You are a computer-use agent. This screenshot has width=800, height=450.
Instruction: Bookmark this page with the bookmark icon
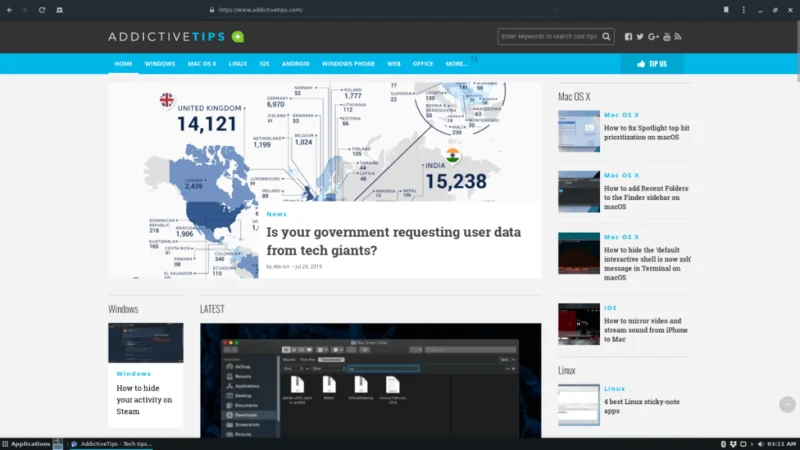click(x=726, y=10)
